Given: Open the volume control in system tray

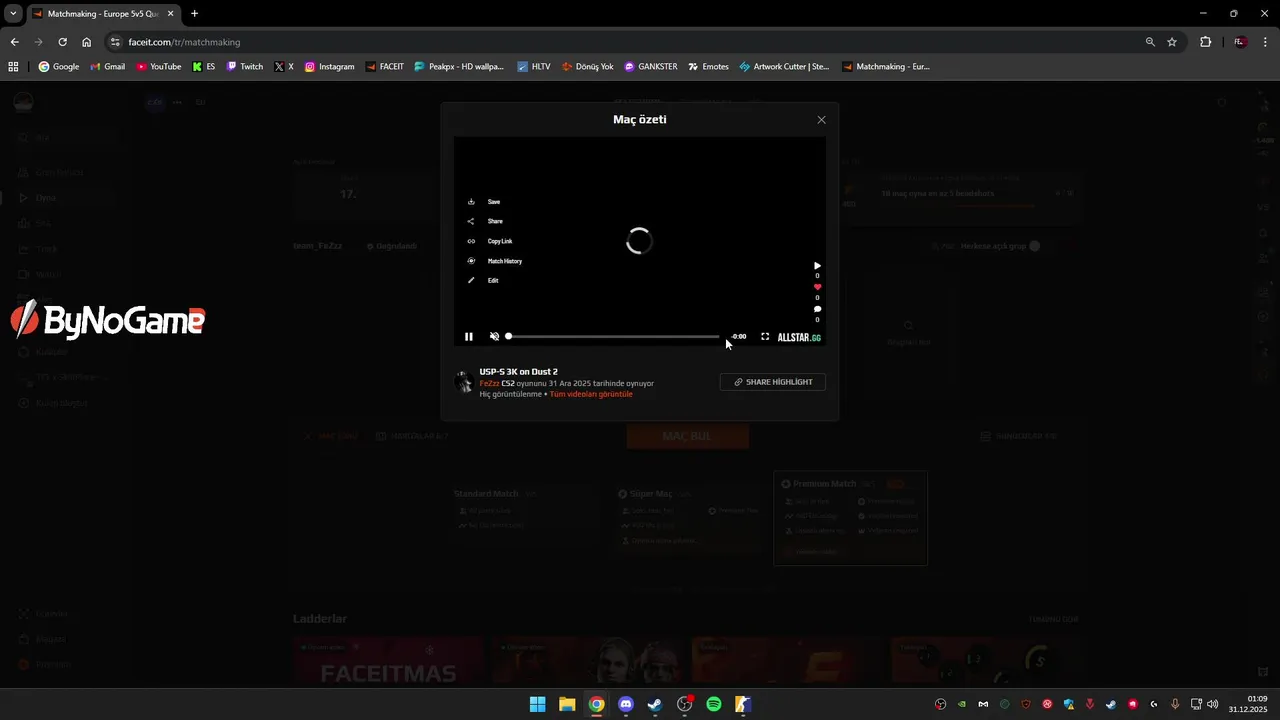Looking at the screenshot, I should (x=1213, y=704).
